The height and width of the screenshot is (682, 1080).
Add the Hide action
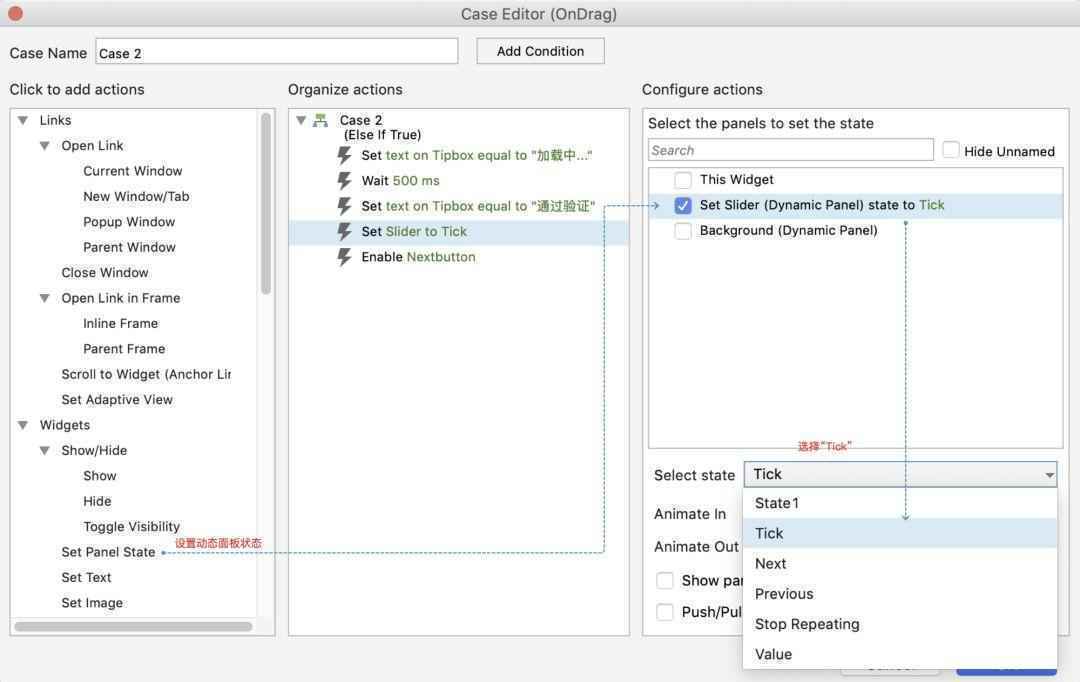click(x=97, y=502)
